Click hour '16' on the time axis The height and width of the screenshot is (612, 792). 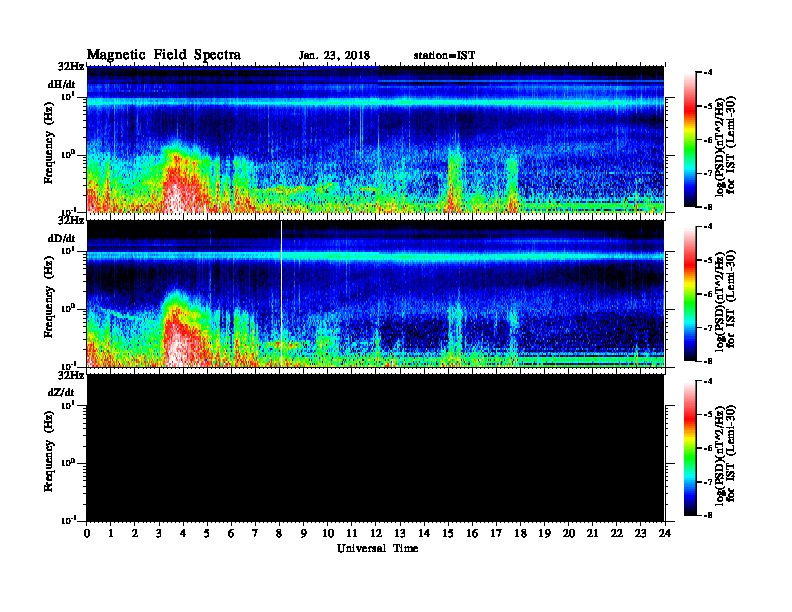(x=472, y=534)
